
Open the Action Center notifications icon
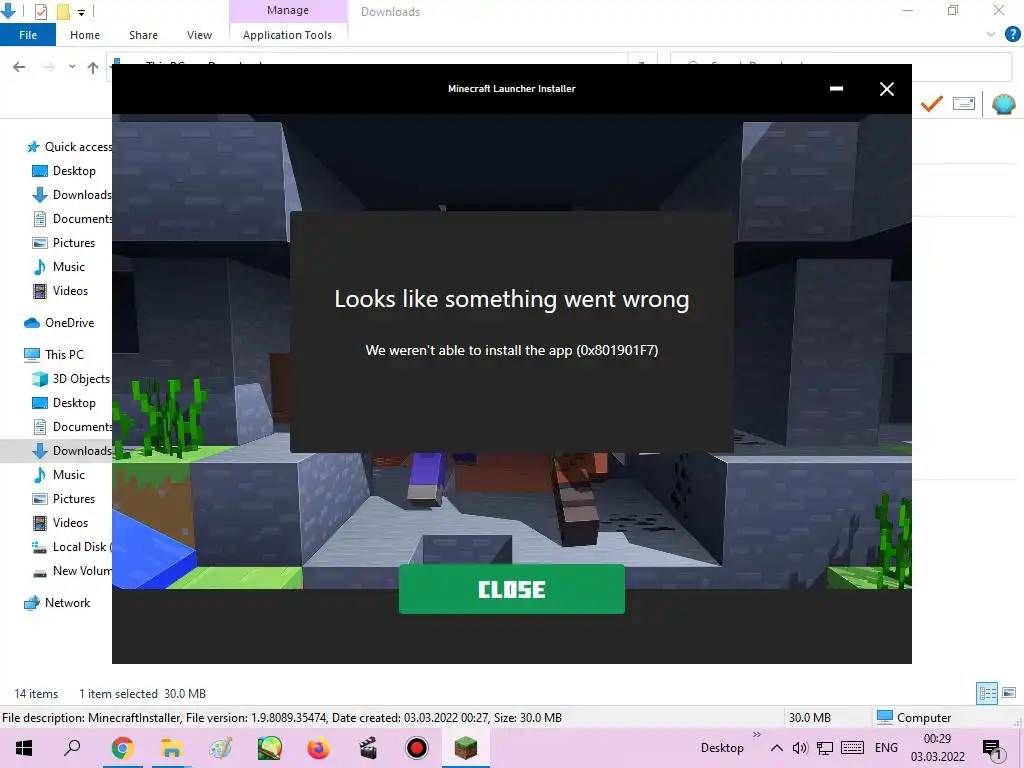(x=993, y=748)
